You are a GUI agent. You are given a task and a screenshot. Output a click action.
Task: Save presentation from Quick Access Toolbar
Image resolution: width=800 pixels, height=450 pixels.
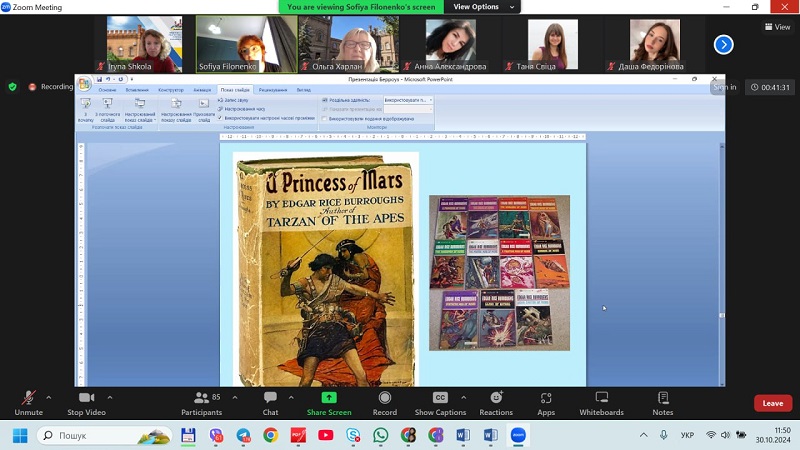[99, 79]
